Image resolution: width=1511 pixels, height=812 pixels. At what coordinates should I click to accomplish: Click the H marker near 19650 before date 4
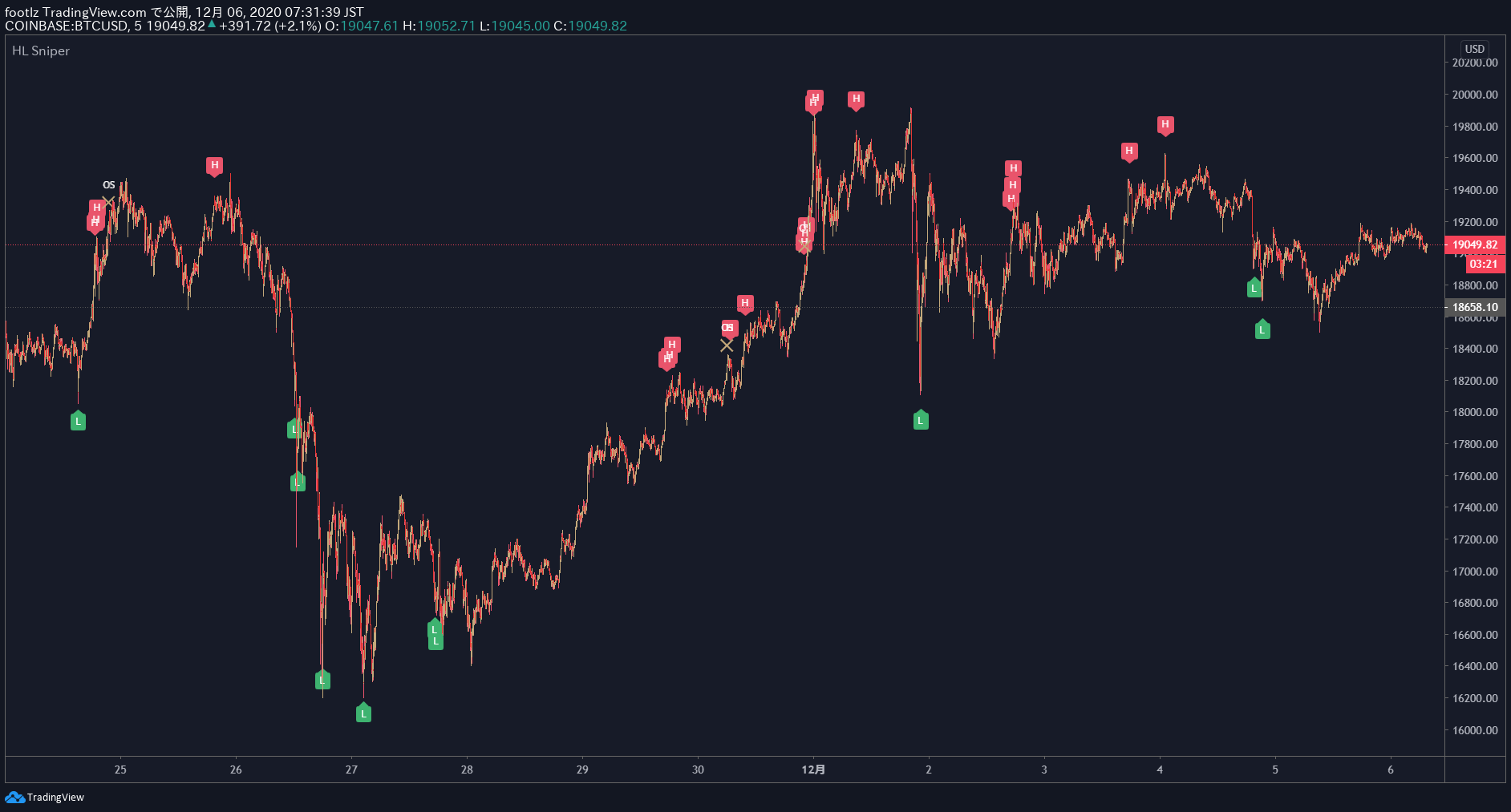coord(1129,151)
